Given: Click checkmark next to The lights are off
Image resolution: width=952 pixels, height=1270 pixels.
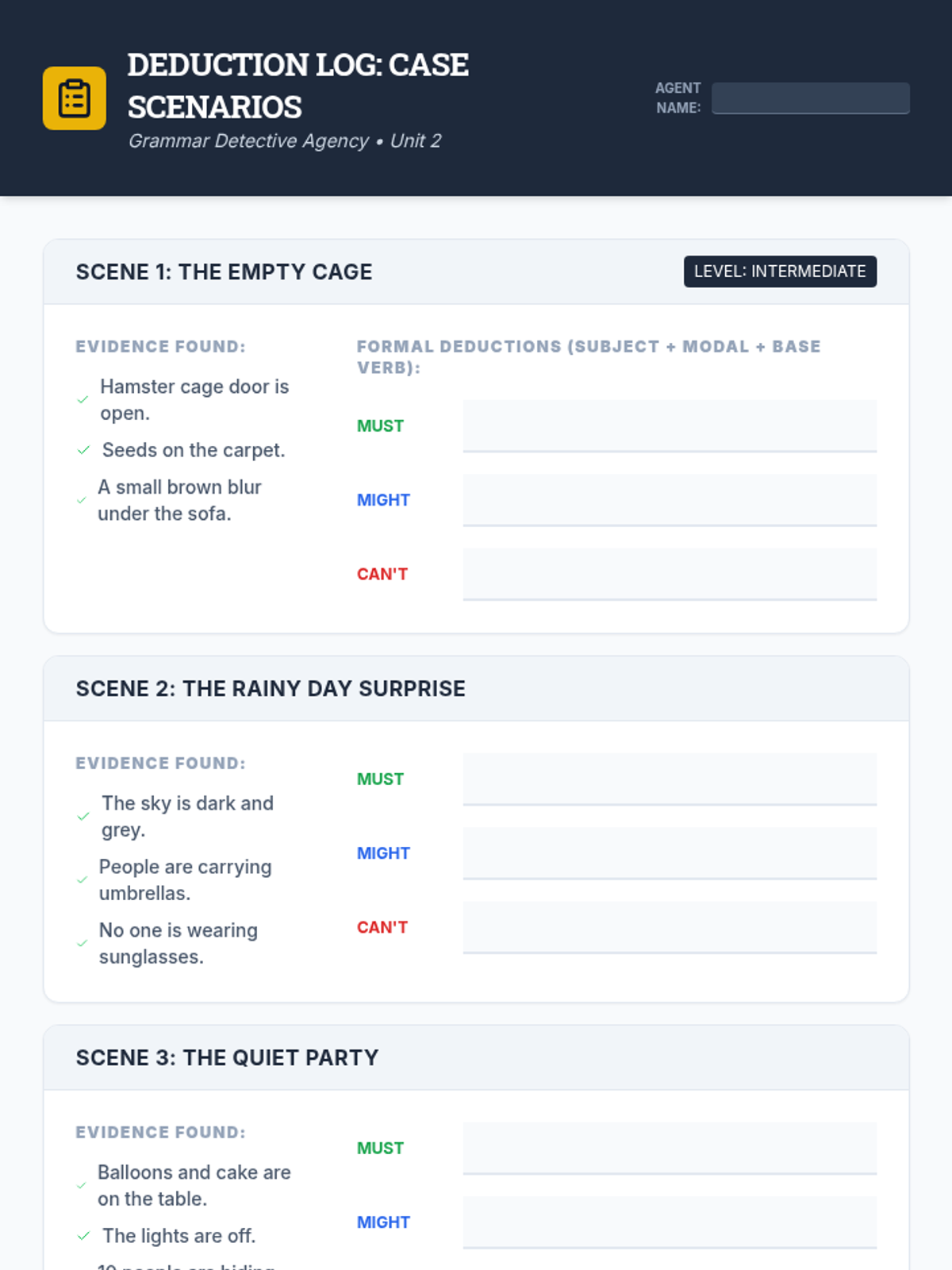Looking at the screenshot, I should (x=83, y=1236).
